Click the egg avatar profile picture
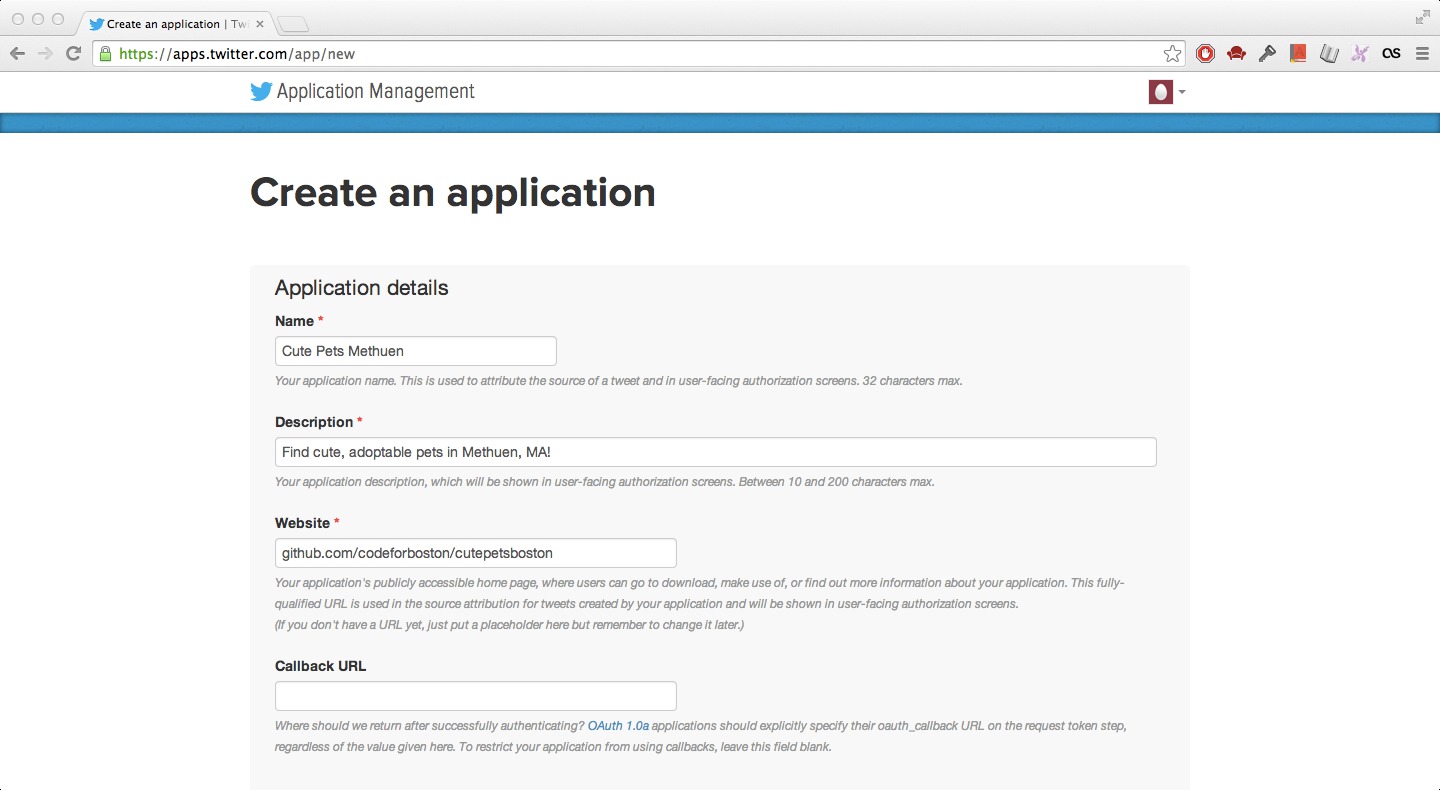The width and height of the screenshot is (1440, 790). [1160, 92]
